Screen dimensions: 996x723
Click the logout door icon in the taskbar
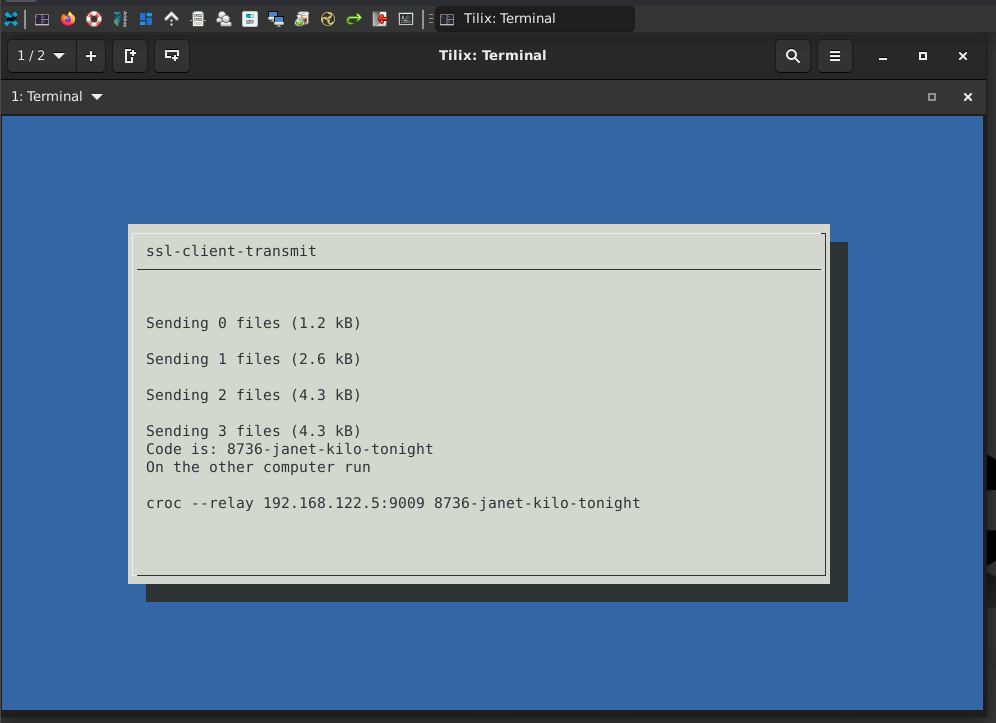tap(378, 18)
